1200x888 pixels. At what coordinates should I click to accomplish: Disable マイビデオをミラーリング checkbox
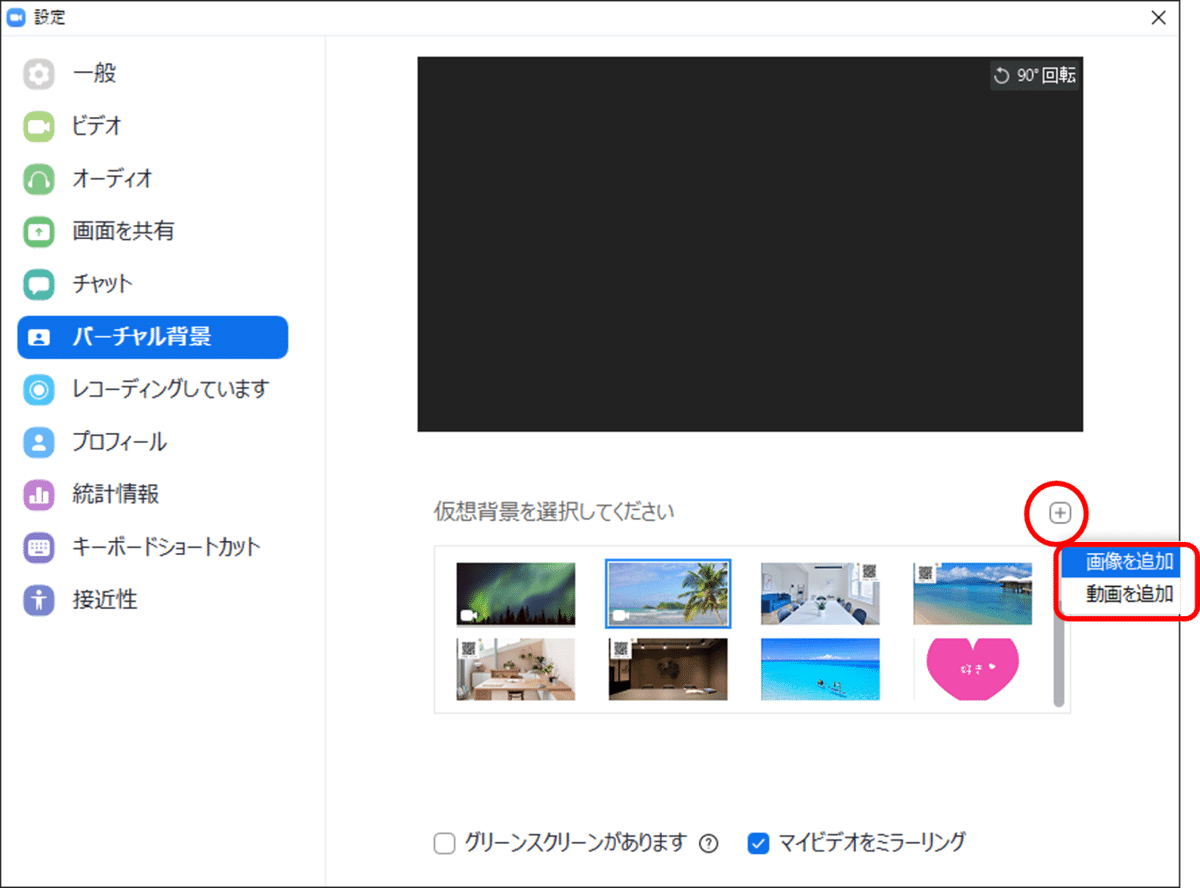(x=757, y=843)
